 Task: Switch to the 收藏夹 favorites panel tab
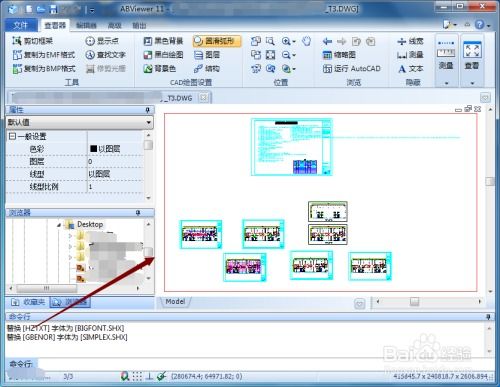[x=29, y=302]
